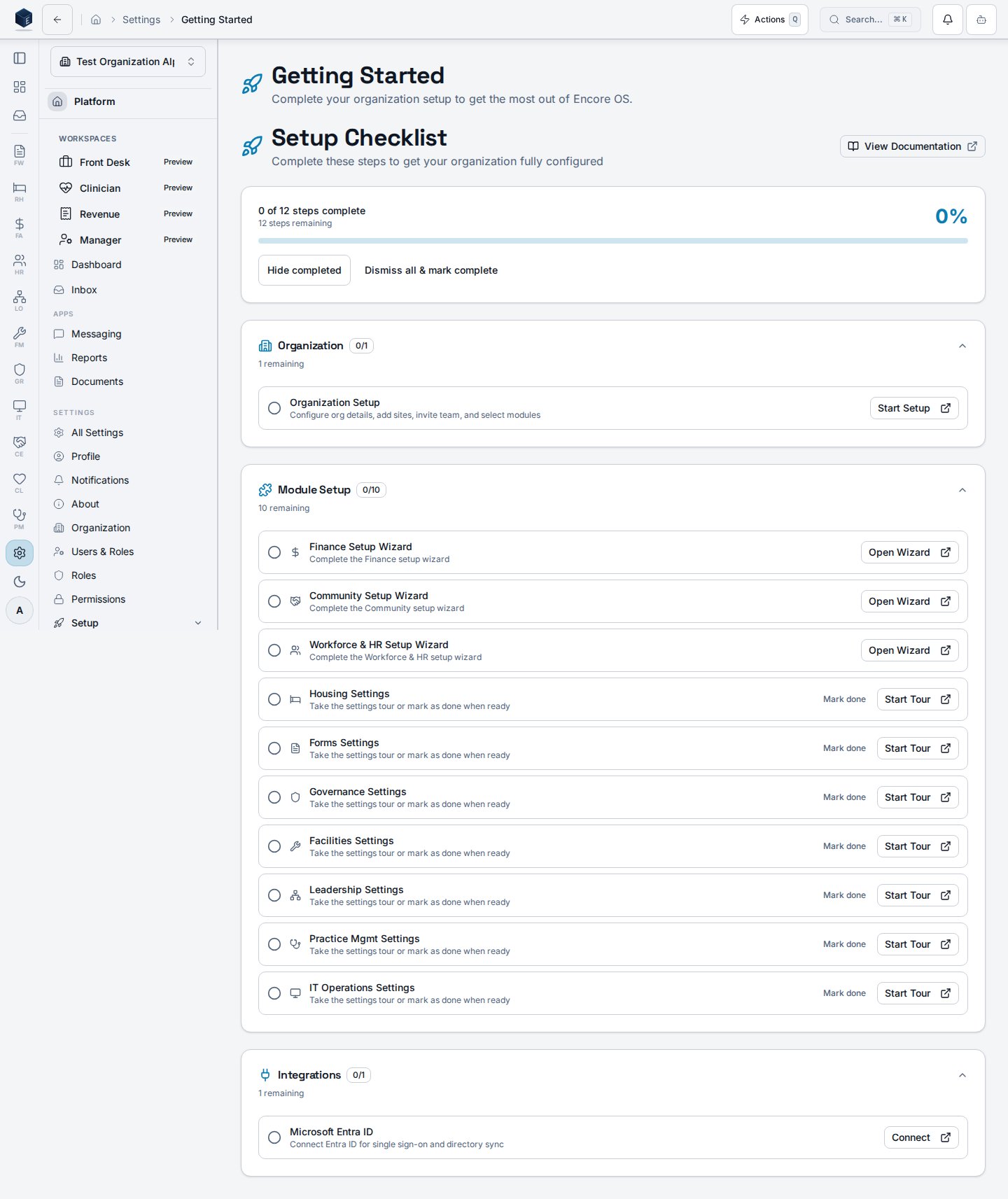The height and width of the screenshot is (1199, 1008).
Task: Open the PM stethoscope module icon
Action: pos(20,519)
